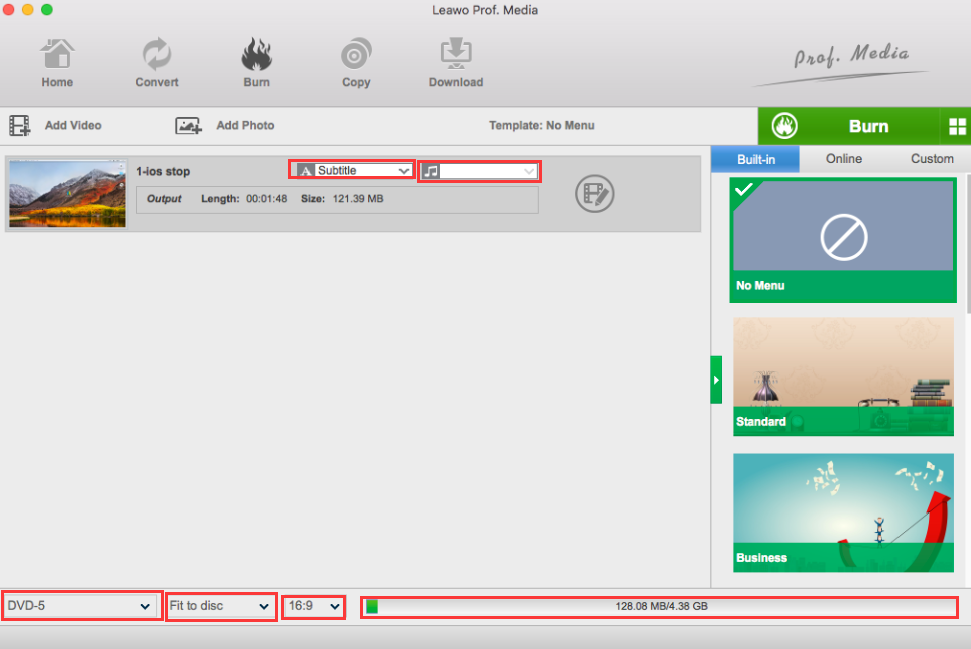Viewport: 971px width, 649px height.
Task: Click the 1-ios stop title text
Action: point(163,172)
